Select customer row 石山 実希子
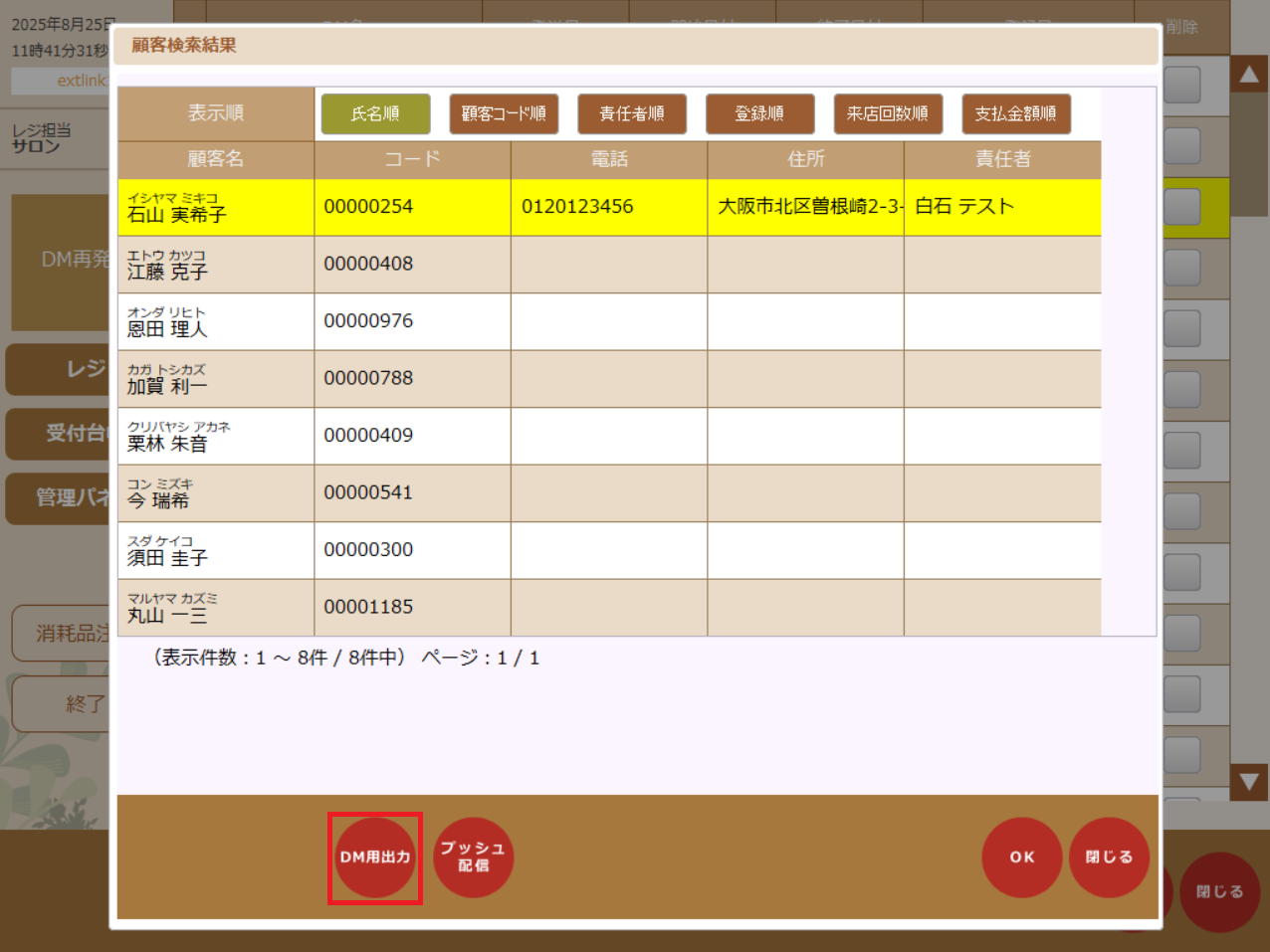Viewport: 1270px width, 952px height. 215,207
